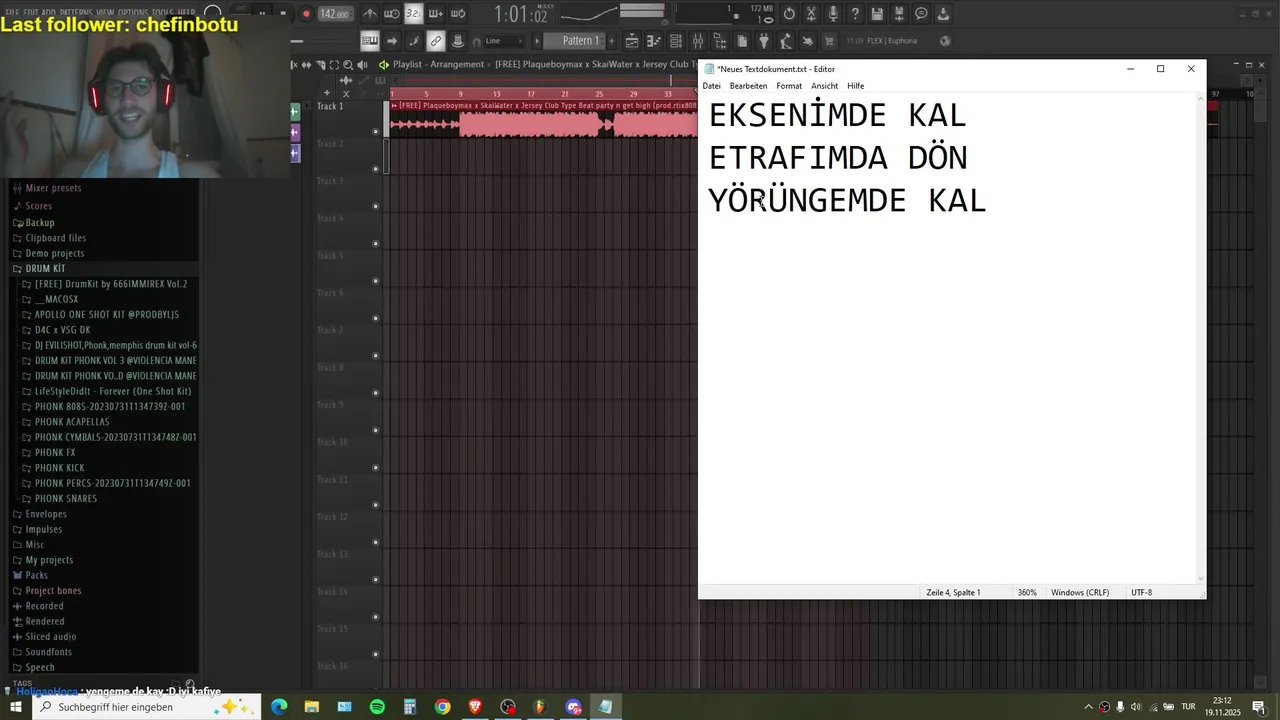Open the Line snap dropdown
This screenshot has width=1280, height=720.
pos(505,41)
